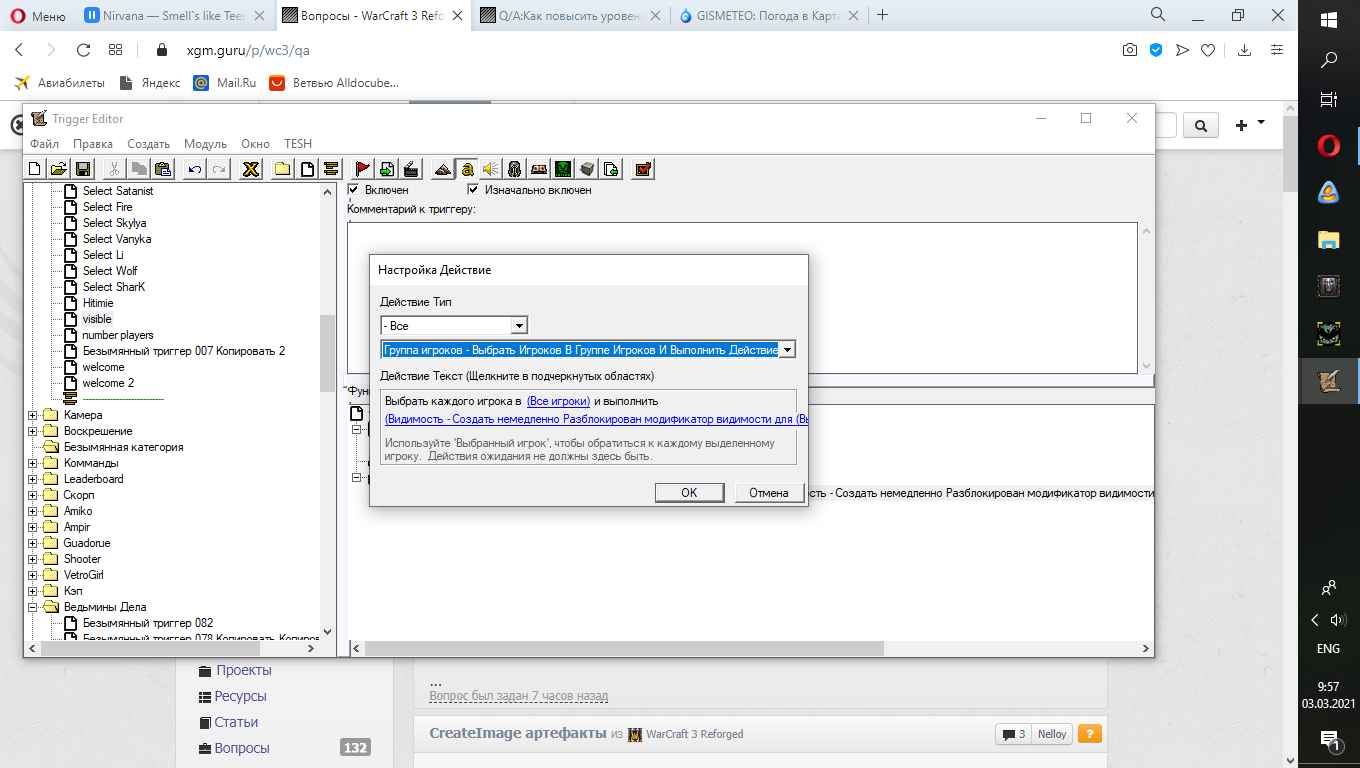Screen dimensions: 1360x768
Task: Add a new condition with green arrow icon
Action: click(387, 169)
